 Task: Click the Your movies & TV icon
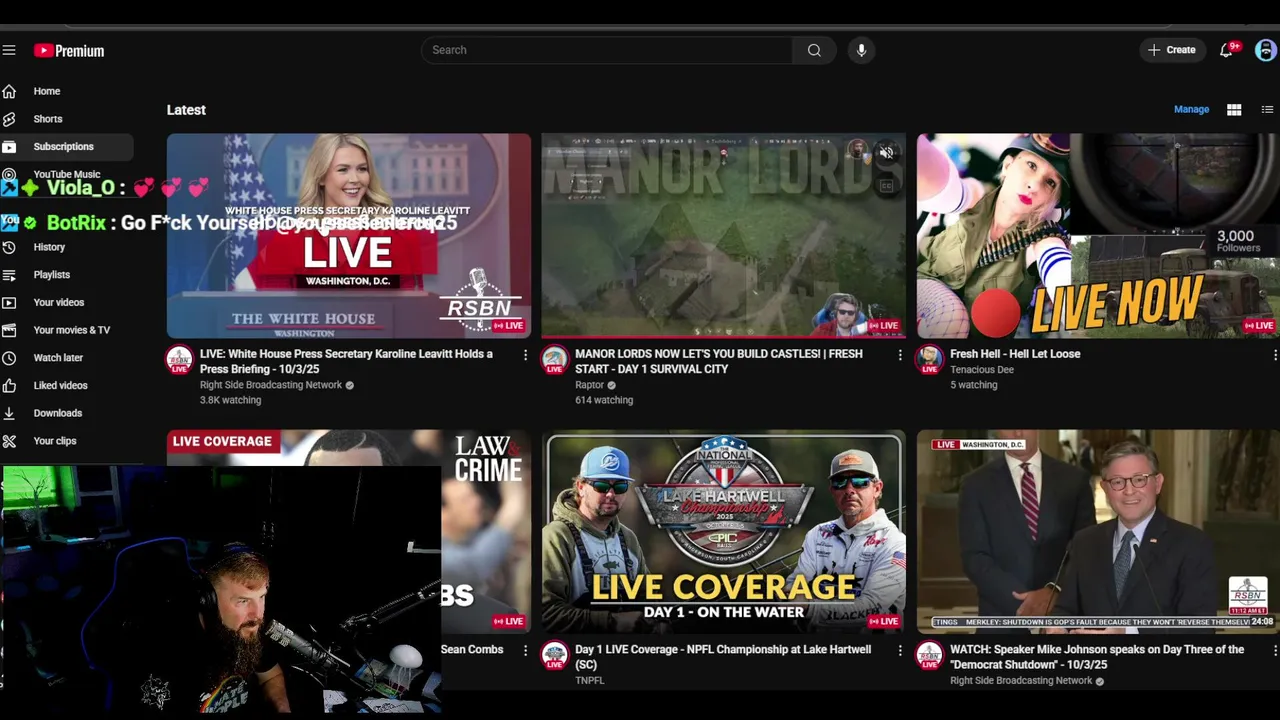[x=9, y=330]
